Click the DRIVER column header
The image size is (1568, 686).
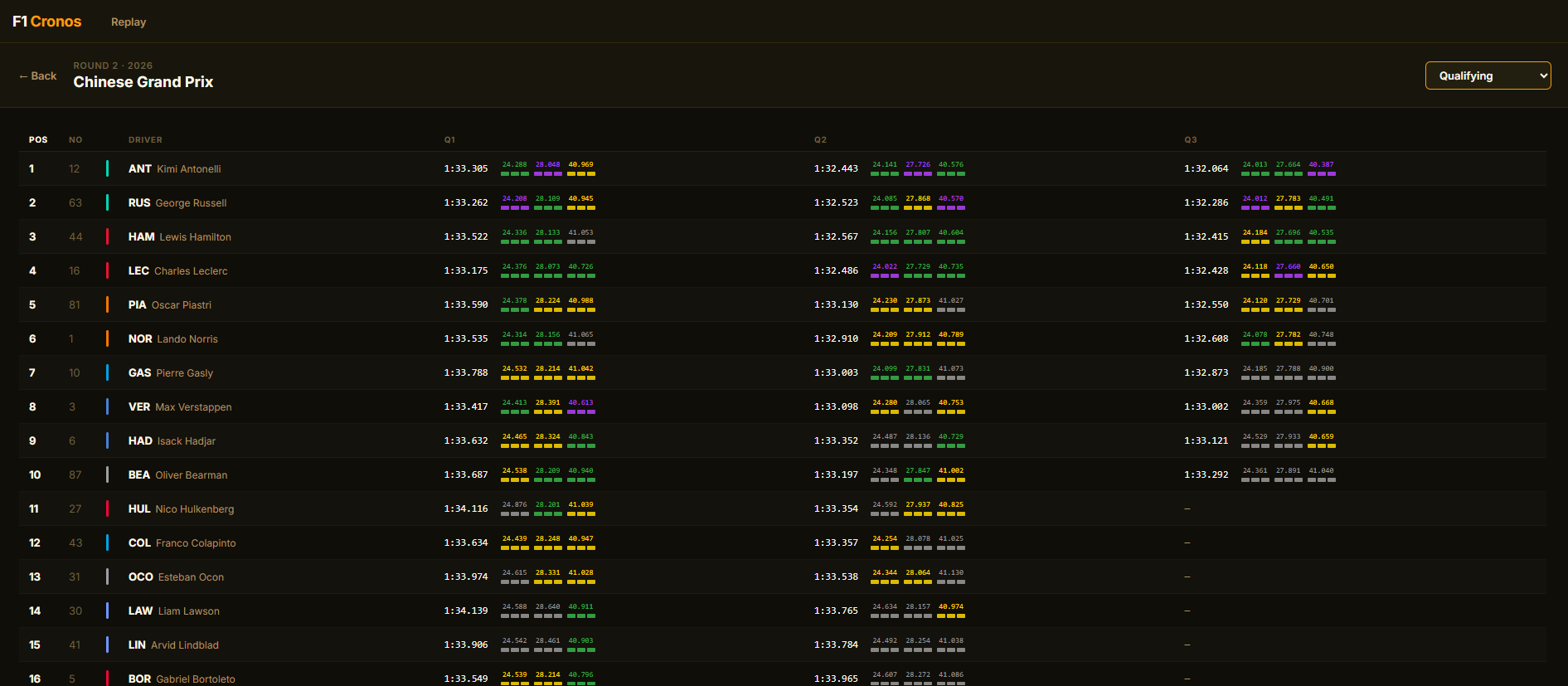145,139
